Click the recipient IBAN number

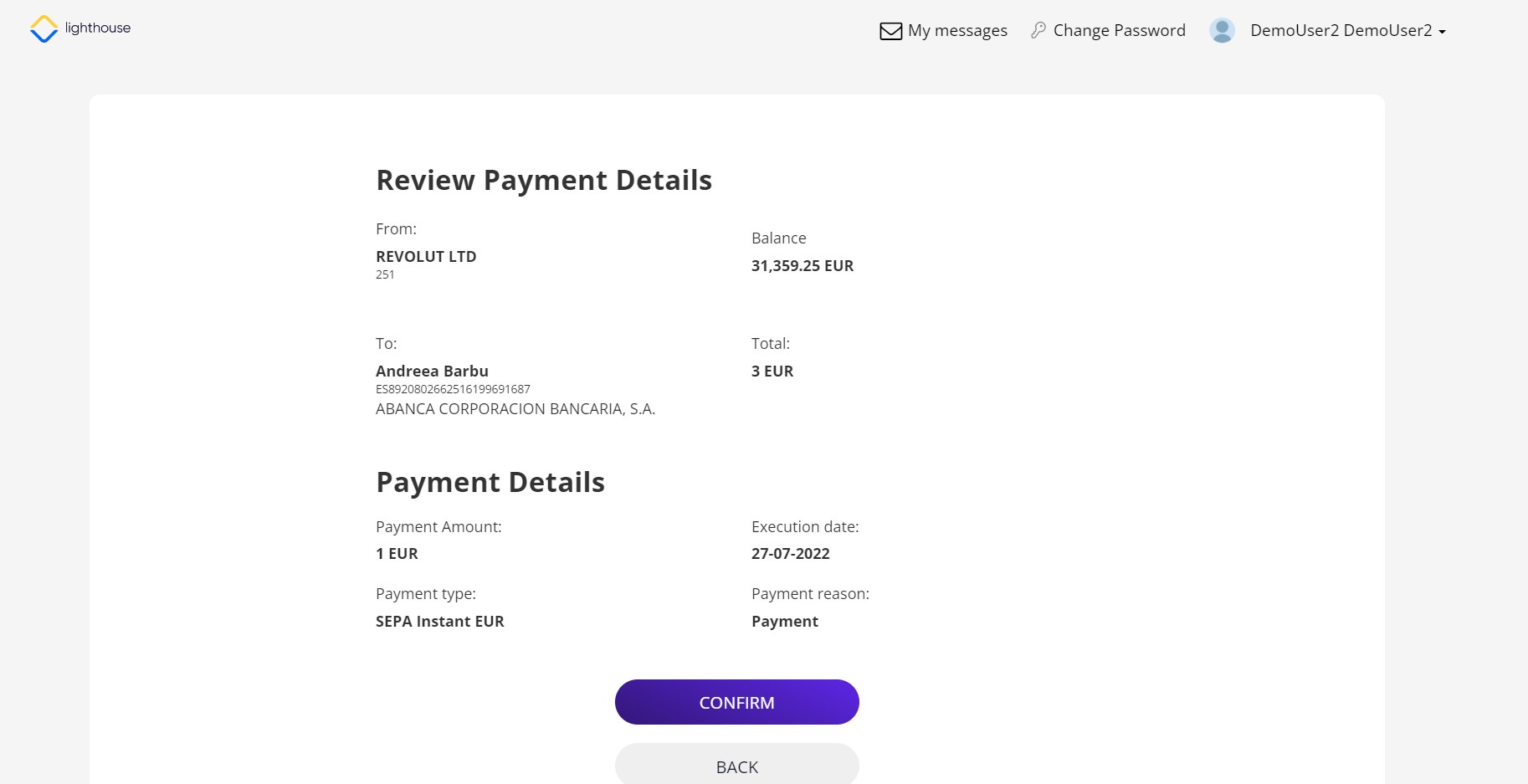tap(453, 389)
